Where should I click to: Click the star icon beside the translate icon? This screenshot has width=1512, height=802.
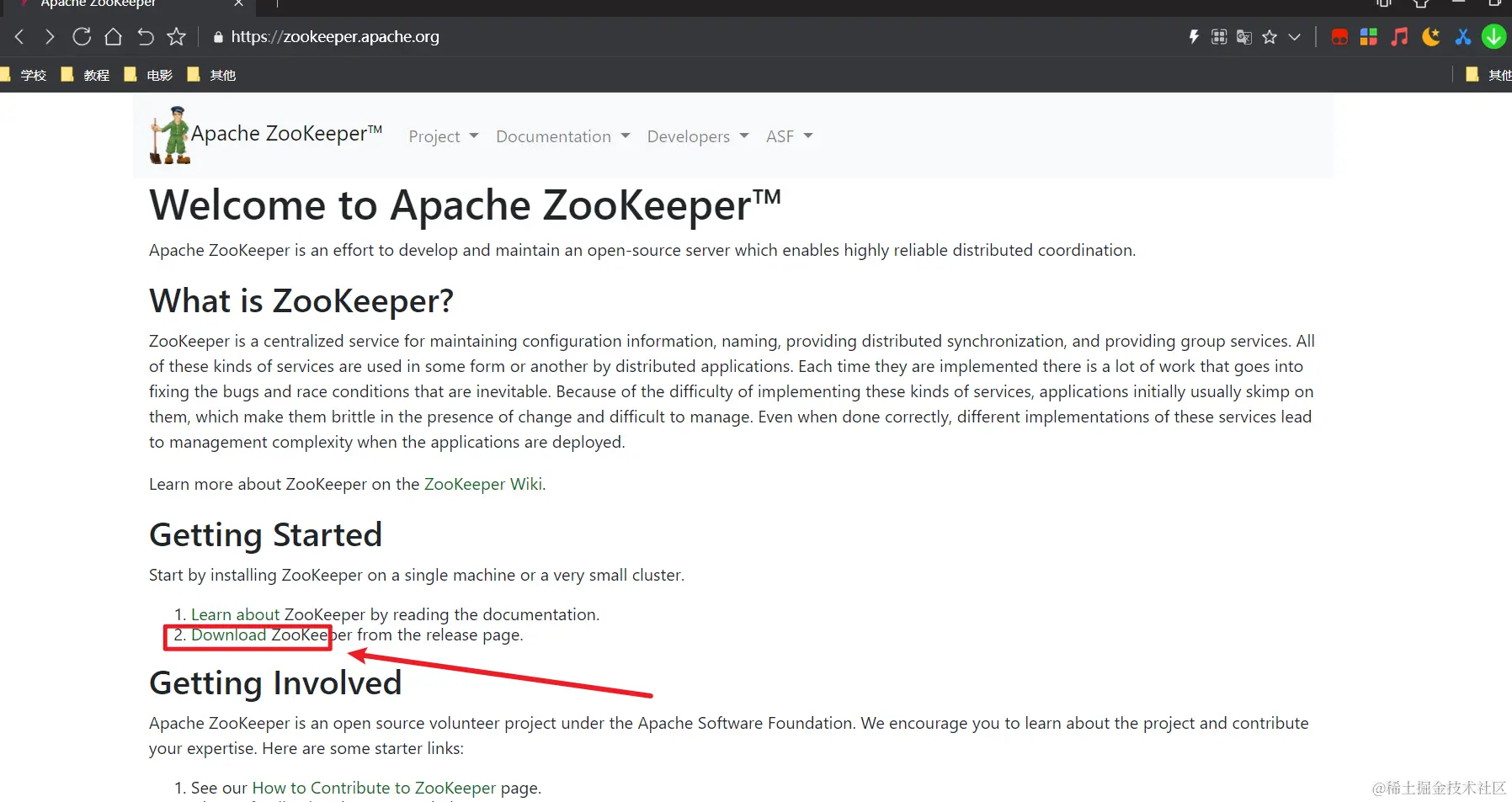tap(1270, 37)
